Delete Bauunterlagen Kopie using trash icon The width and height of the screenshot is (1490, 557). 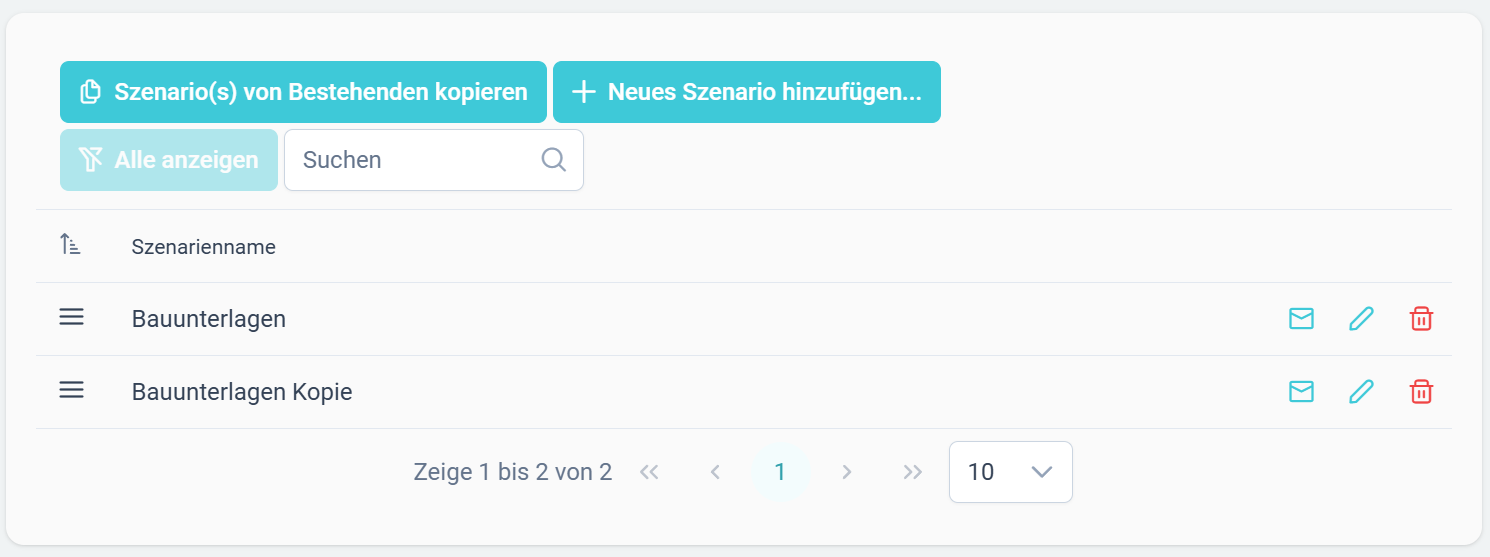click(x=1421, y=392)
